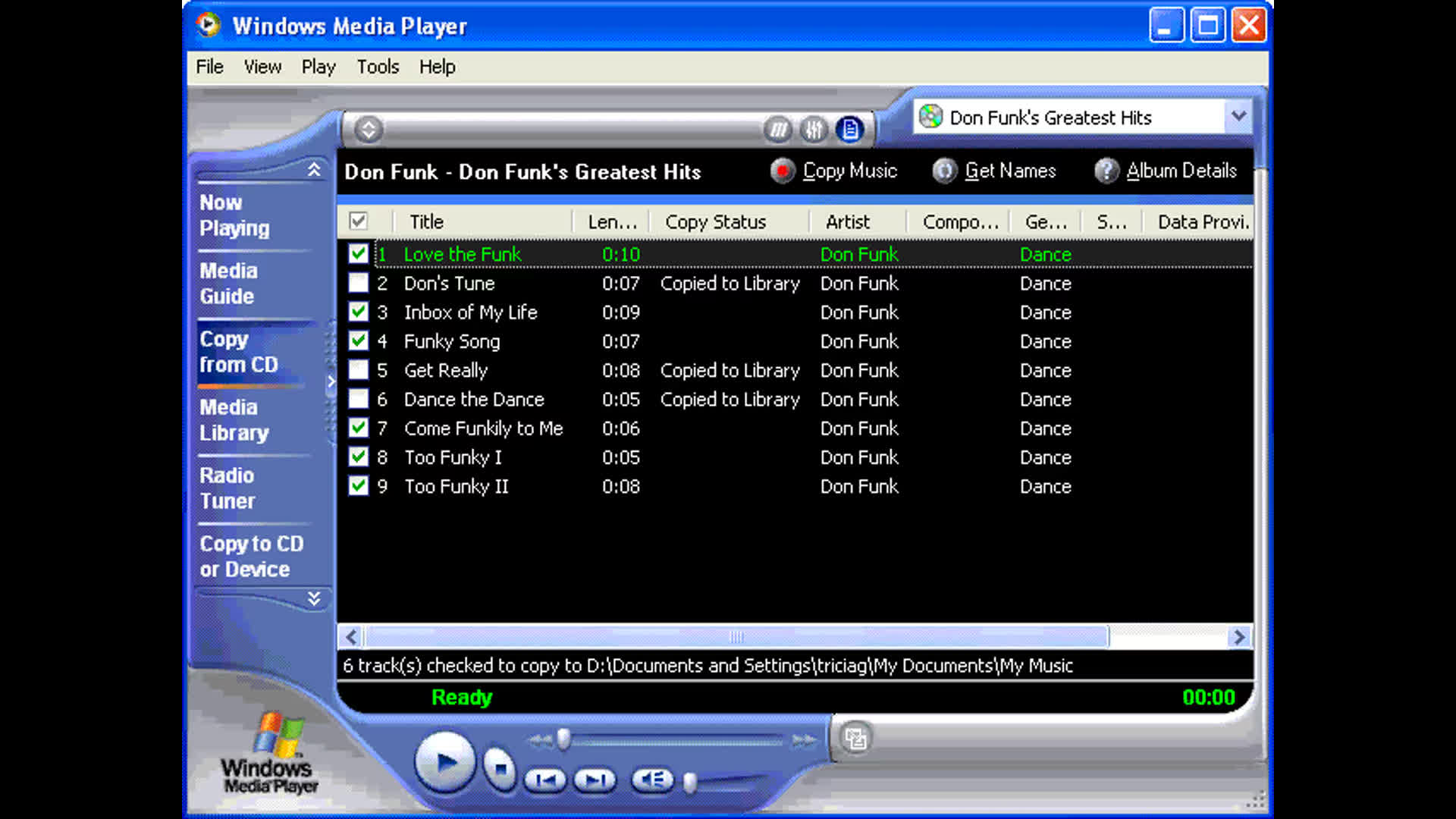Sort by Composer column header
The width and height of the screenshot is (1456, 819).
959,221
